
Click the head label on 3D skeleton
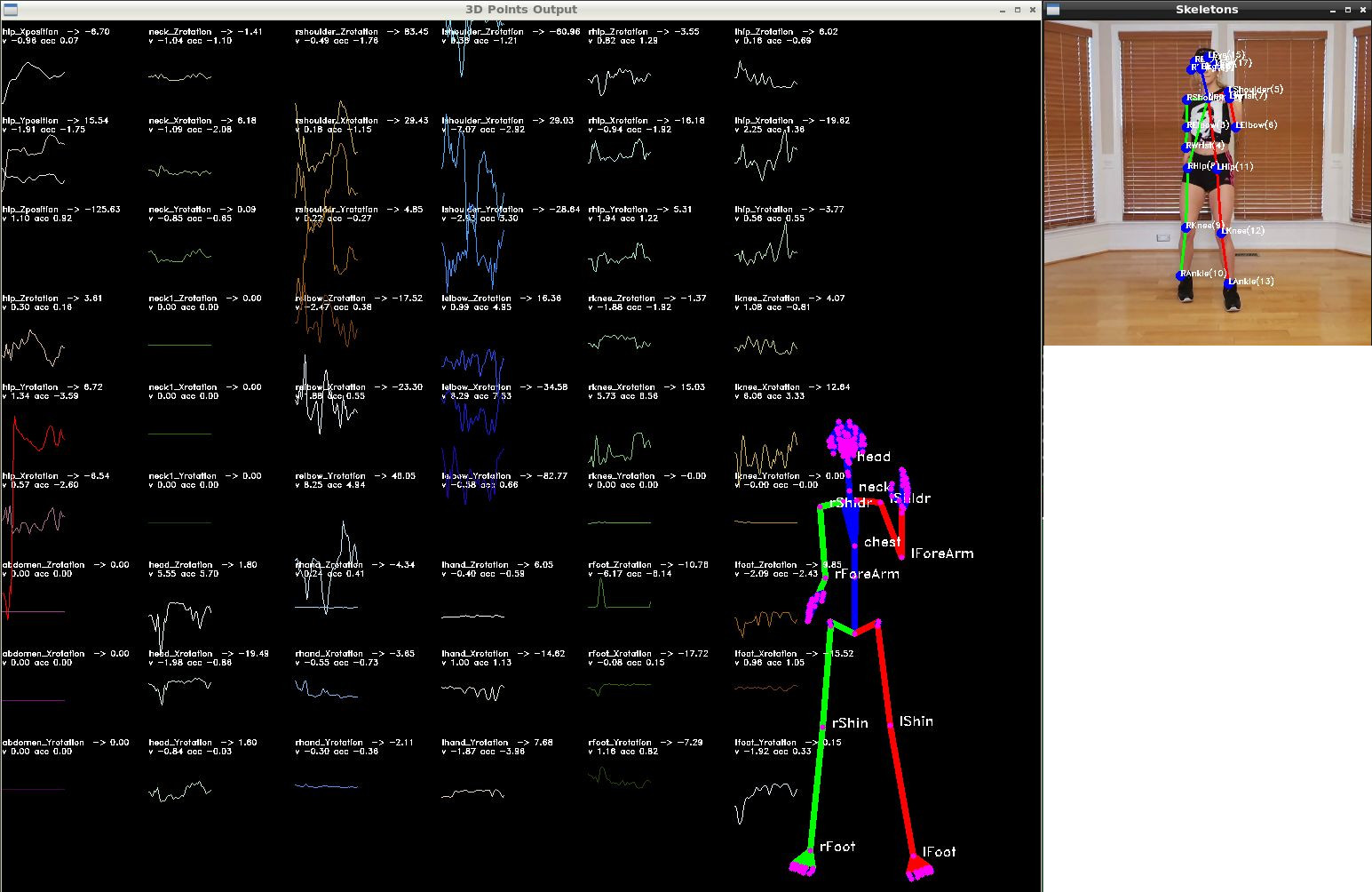tap(874, 457)
